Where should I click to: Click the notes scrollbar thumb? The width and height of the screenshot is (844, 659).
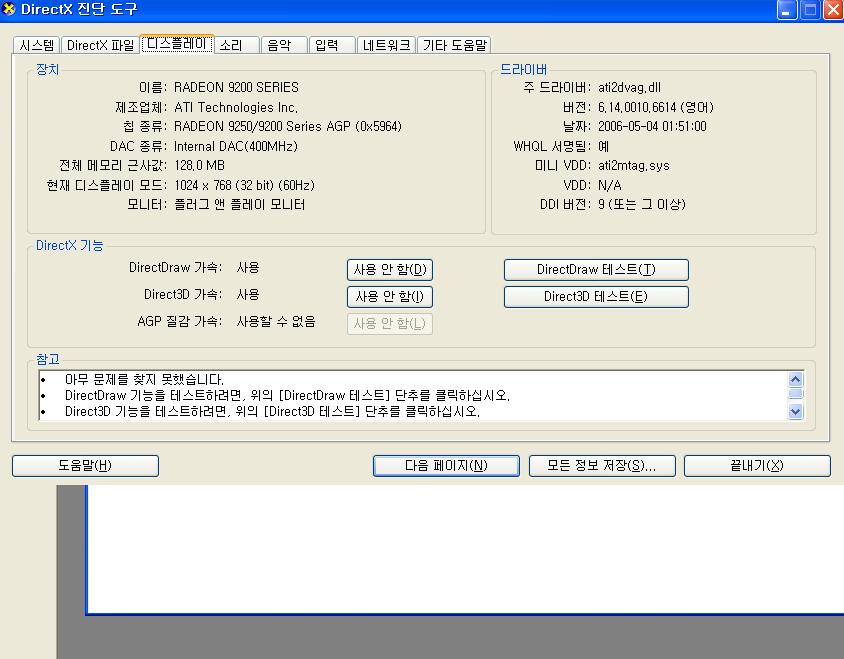[796, 394]
